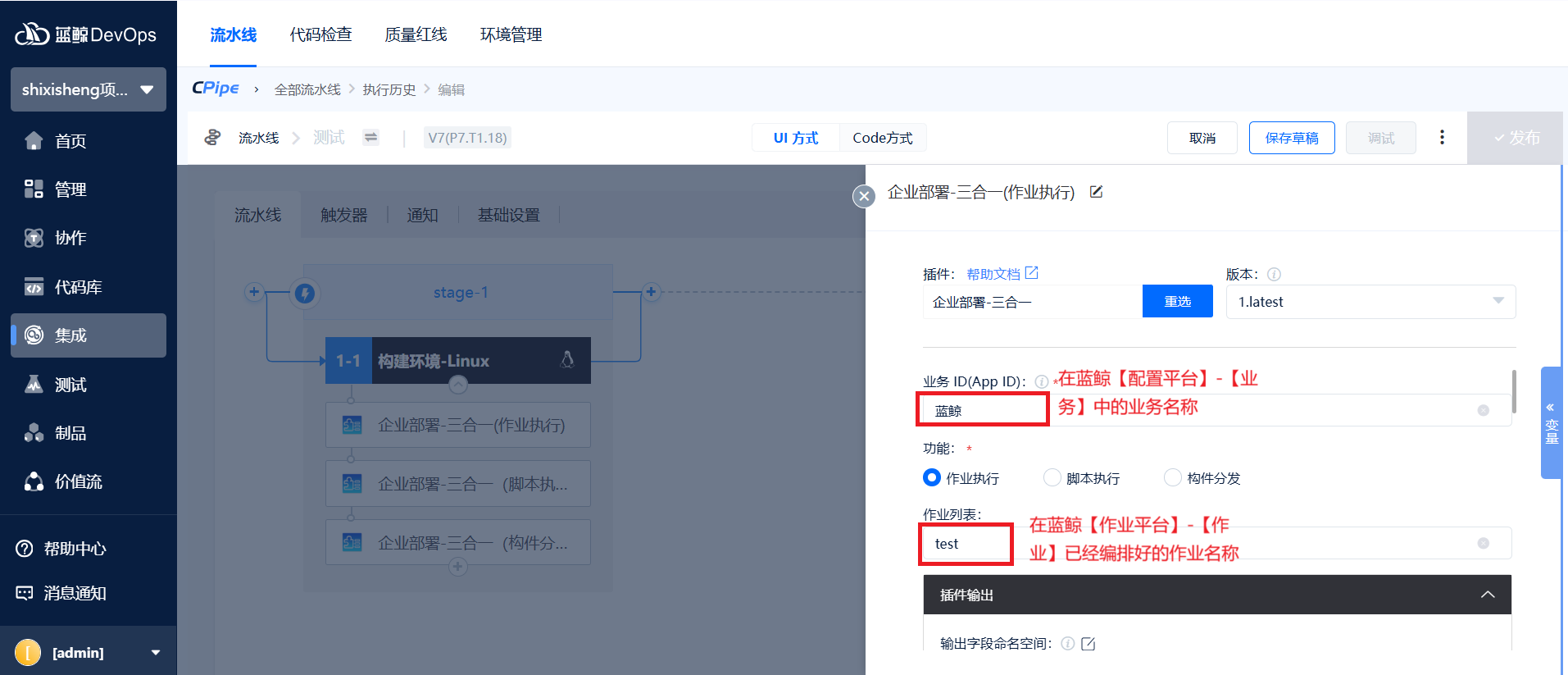Collapse the 插件输出 section
1568x675 pixels.
[x=1487, y=595]
